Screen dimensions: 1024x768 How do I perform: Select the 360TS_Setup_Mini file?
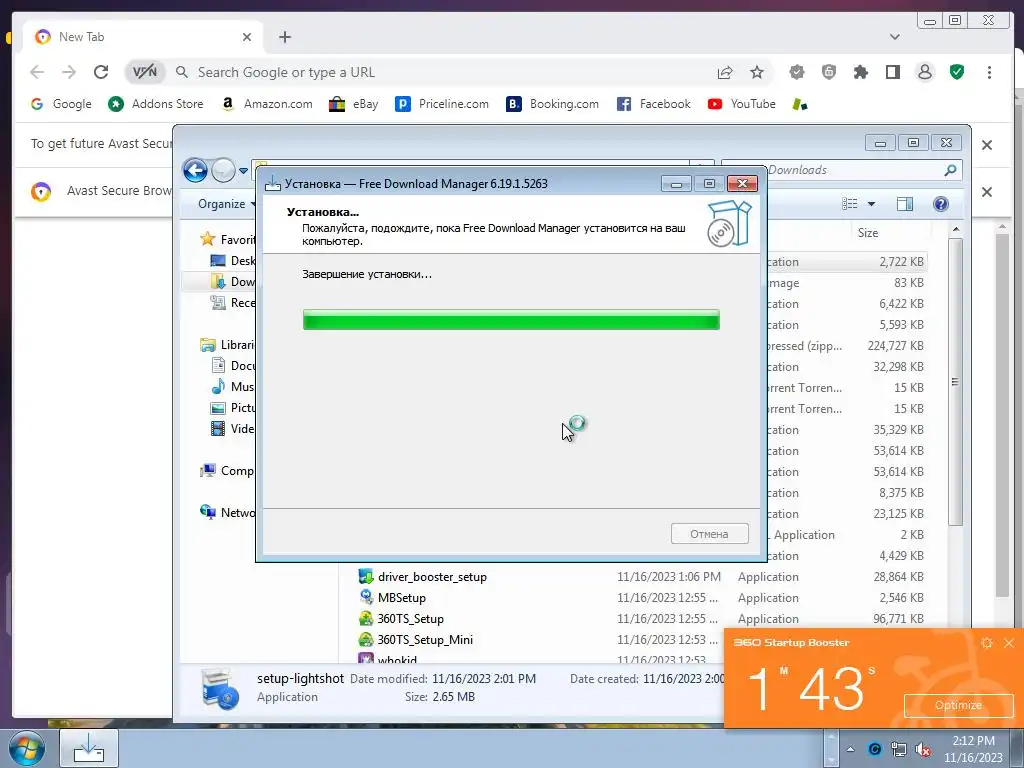point(424,639)
